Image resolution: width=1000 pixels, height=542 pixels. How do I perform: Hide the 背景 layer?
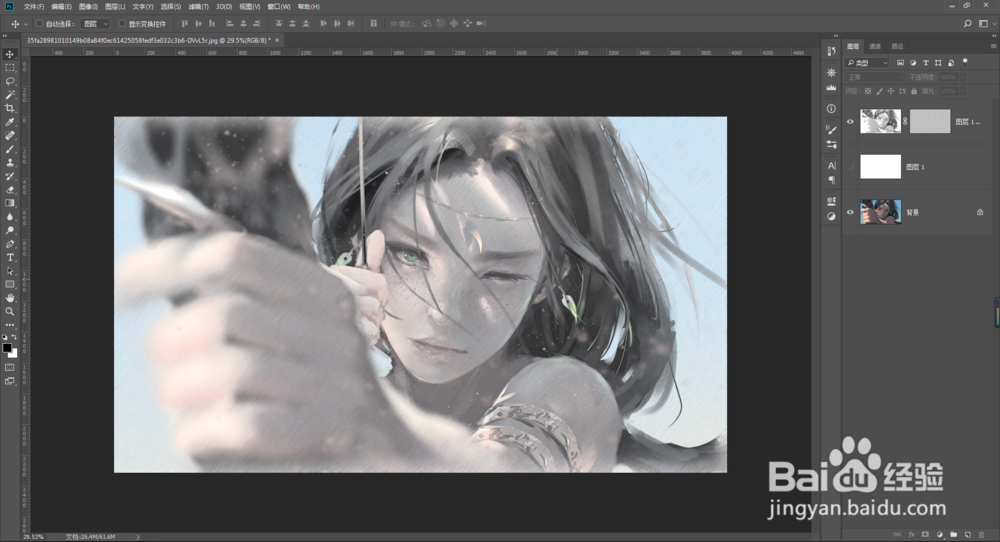point(849,212)
